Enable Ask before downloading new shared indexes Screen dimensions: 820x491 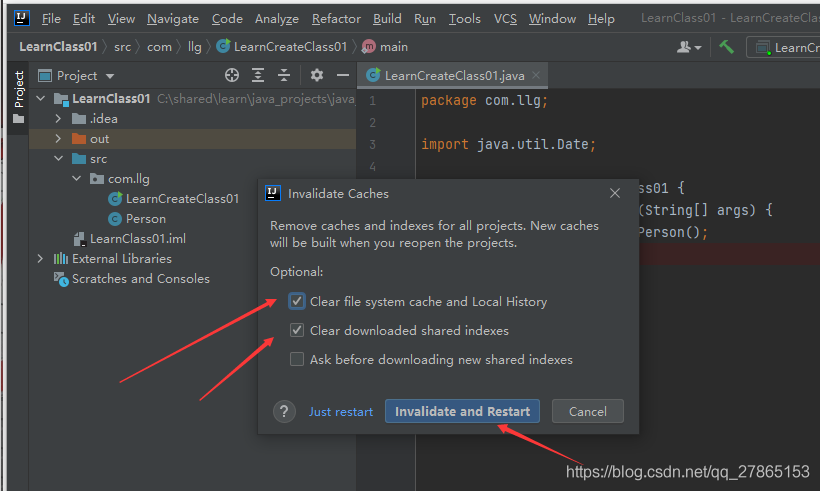tap(297, 359)
